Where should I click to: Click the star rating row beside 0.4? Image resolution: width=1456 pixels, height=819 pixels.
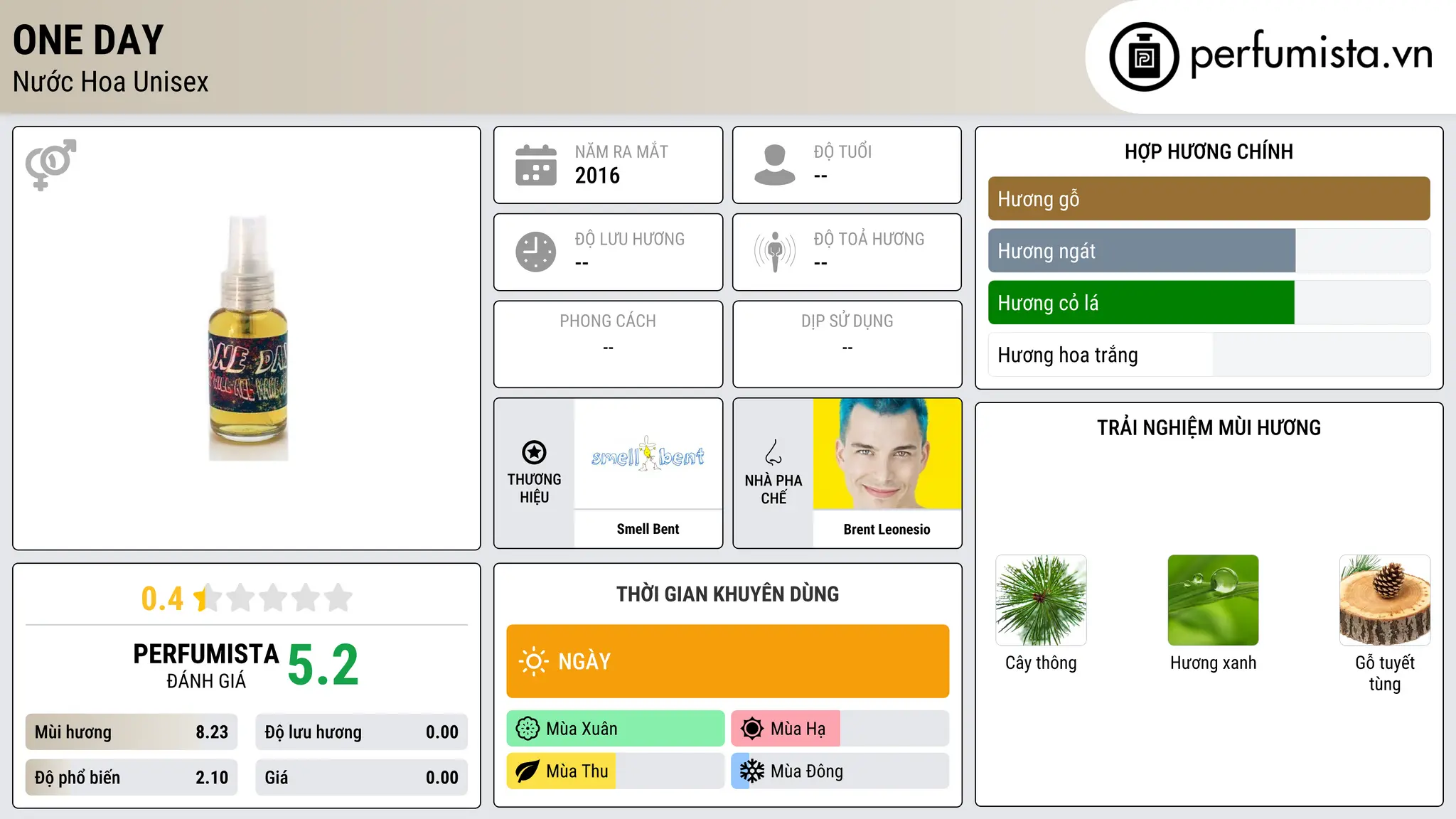[273, 598]
